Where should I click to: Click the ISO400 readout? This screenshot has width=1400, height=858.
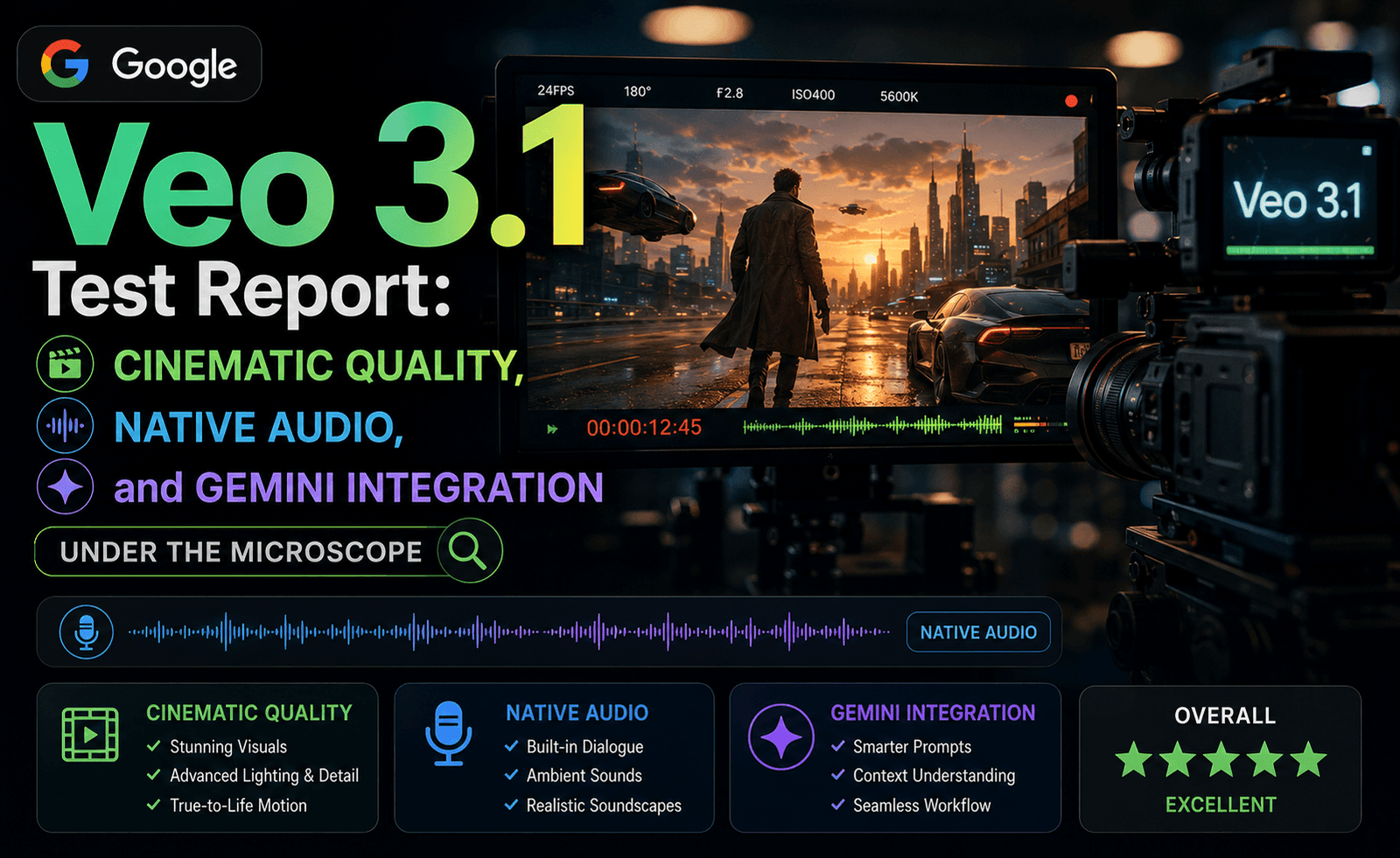click(x=813, y=94)
